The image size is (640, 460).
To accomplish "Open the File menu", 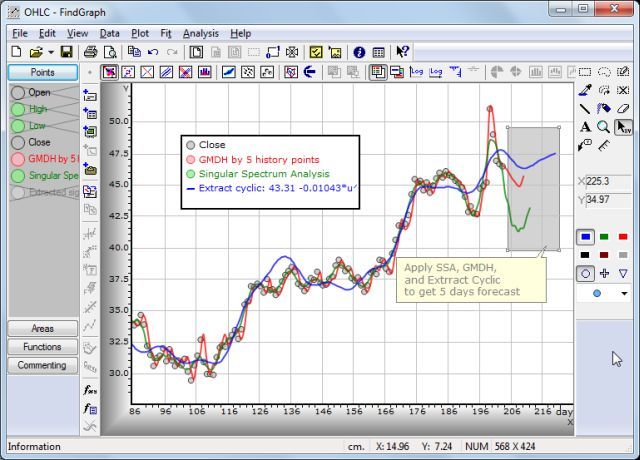I will [x=20, y=33].
